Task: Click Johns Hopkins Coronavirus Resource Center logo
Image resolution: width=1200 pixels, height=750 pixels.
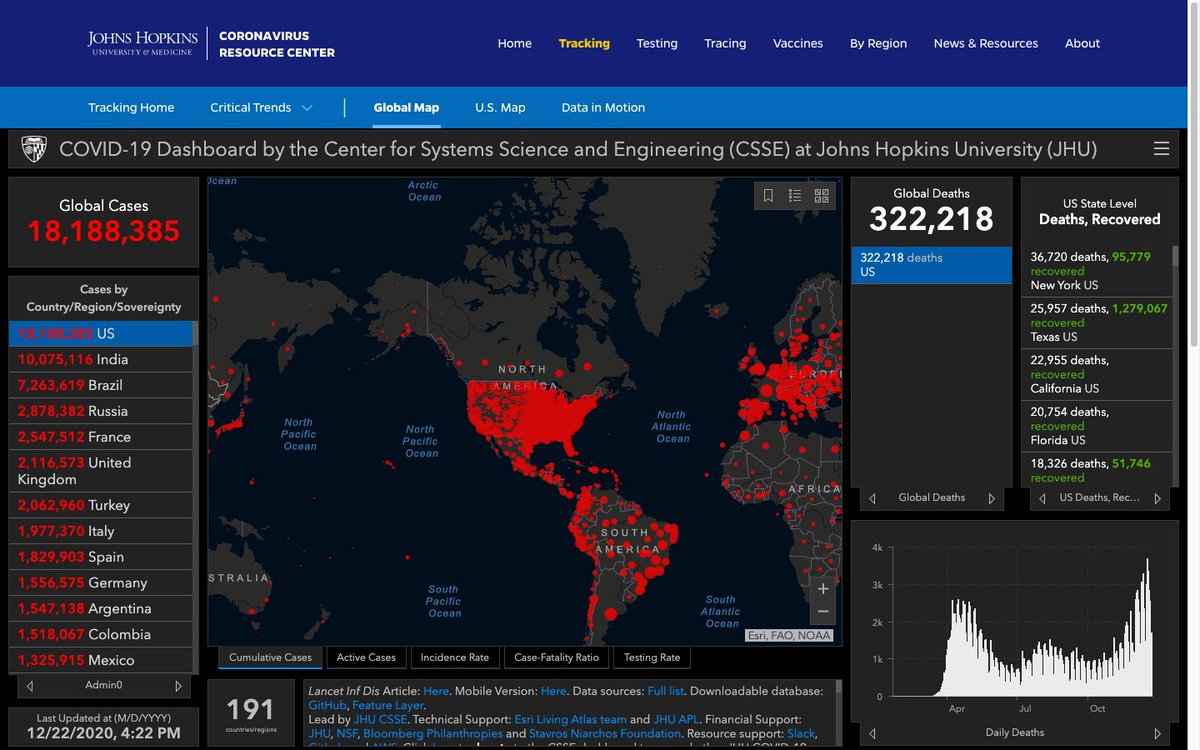Action: point(211,44)
